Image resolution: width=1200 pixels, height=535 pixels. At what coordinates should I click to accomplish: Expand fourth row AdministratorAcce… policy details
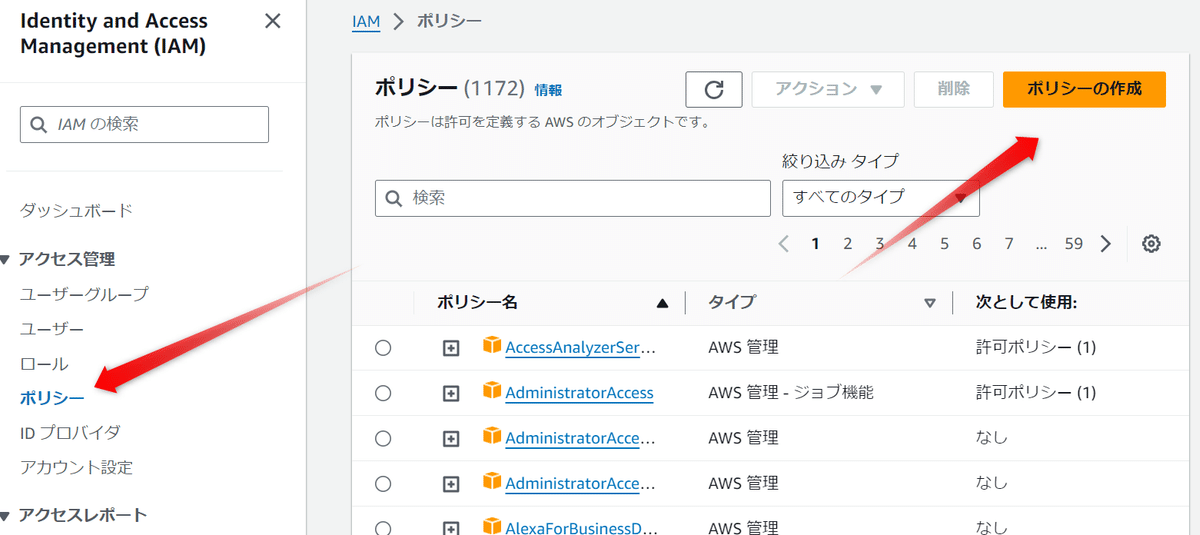click(x=451, y=484)
